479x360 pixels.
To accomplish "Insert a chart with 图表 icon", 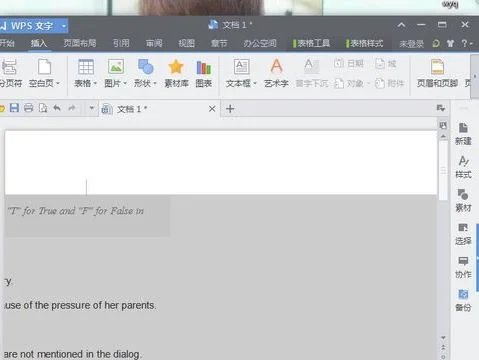I will click(203, 73).
